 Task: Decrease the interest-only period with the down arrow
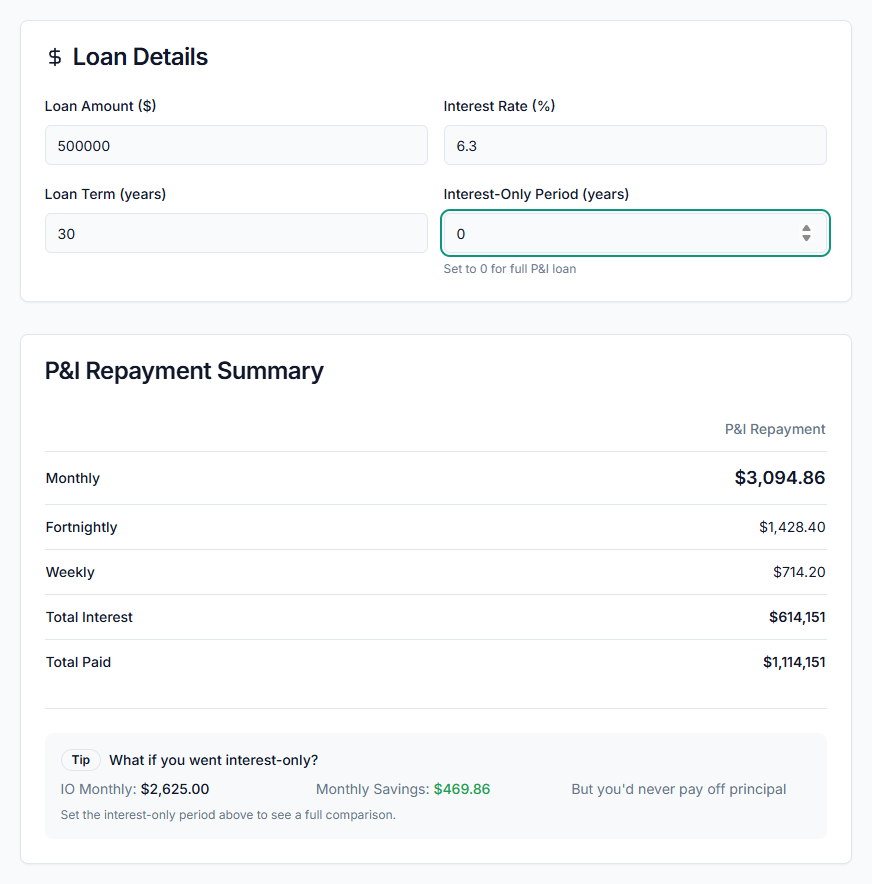(806, 239)
